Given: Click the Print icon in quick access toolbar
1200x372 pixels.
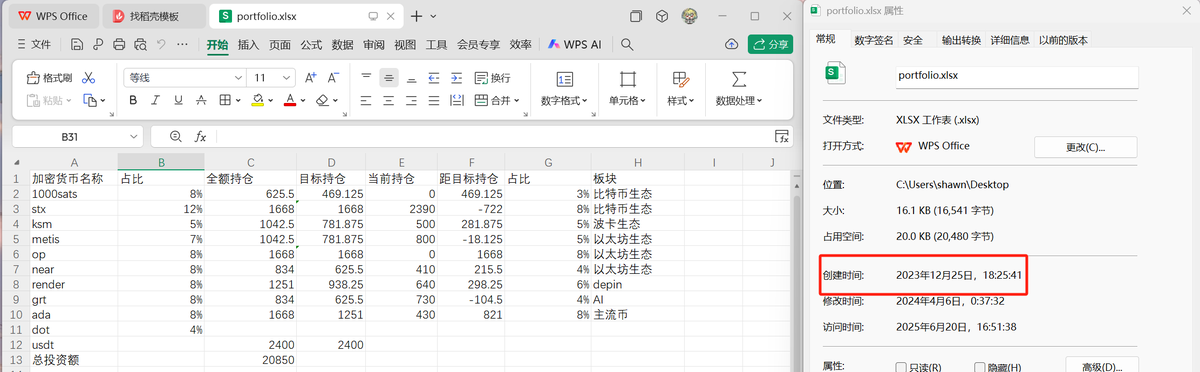Looking at the screenshot, I should pyautogui.click(x=119, y=44).
